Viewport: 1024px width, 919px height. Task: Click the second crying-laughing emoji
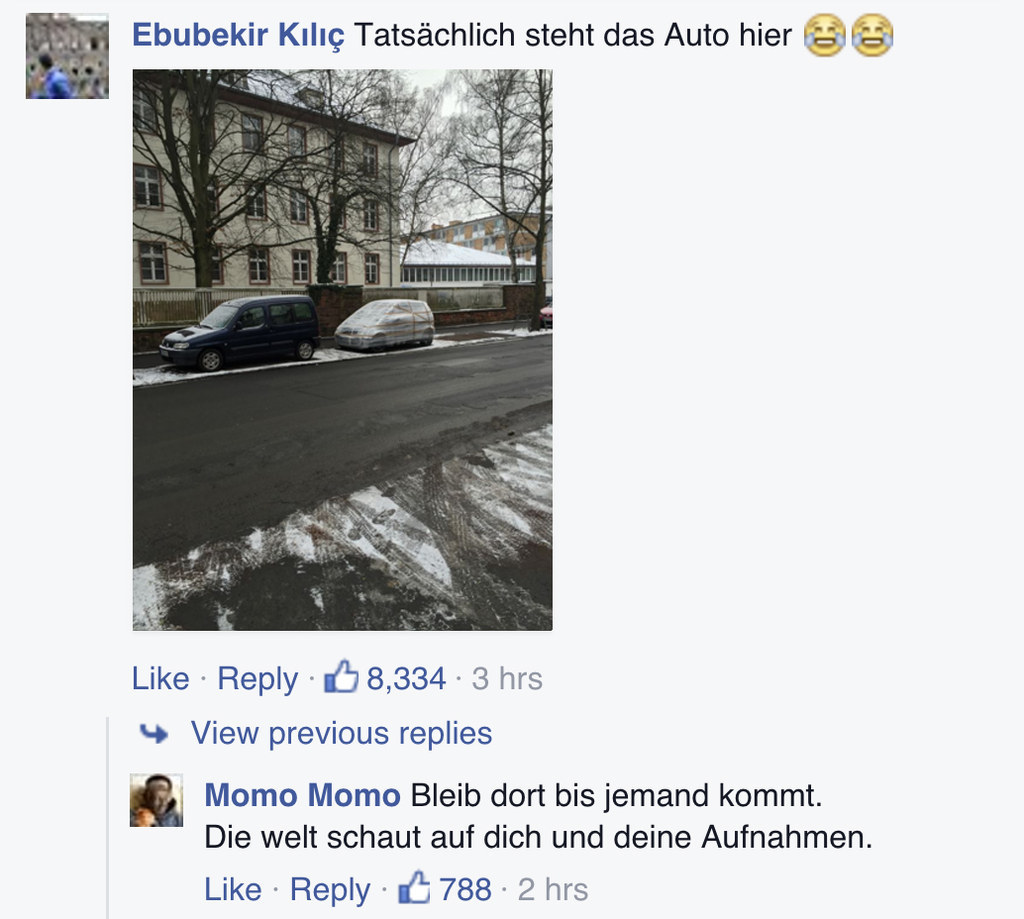click(872, 35)
